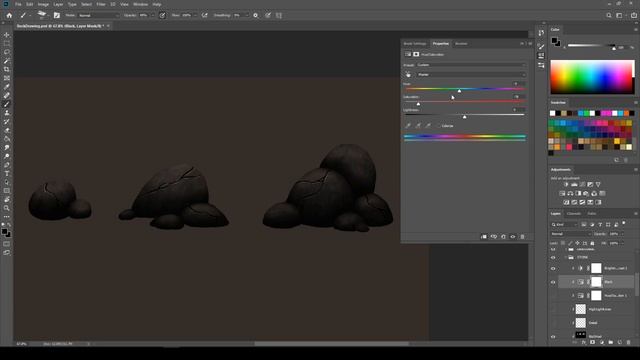This screenshot has width=640, height=360.
Task: Select the Eyedropper tool in left toolbar
Action: (x=7, y=87)
